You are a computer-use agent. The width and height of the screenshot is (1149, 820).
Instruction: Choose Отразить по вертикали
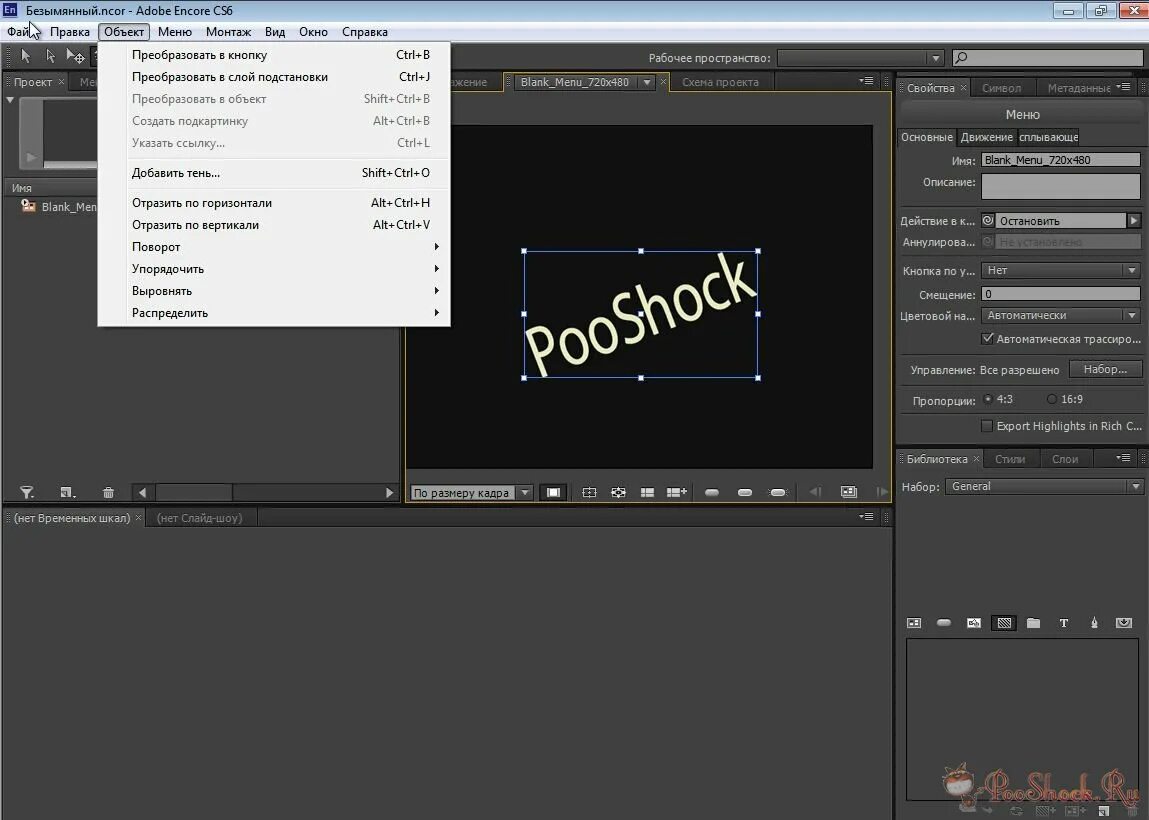274,225
